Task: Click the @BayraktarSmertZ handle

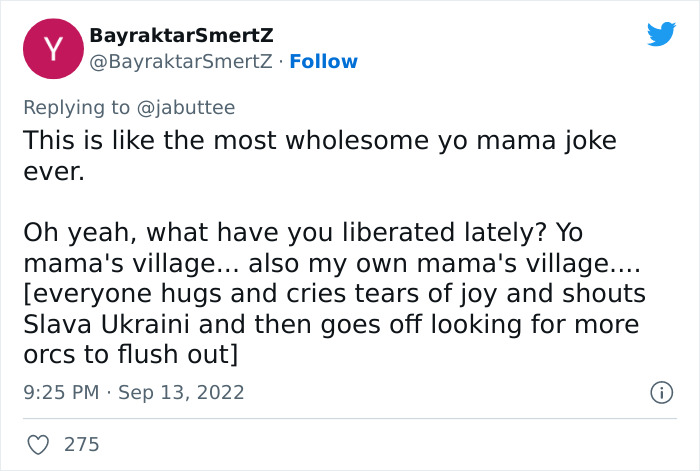Action: pyautogui.click(x=181, y=61)
